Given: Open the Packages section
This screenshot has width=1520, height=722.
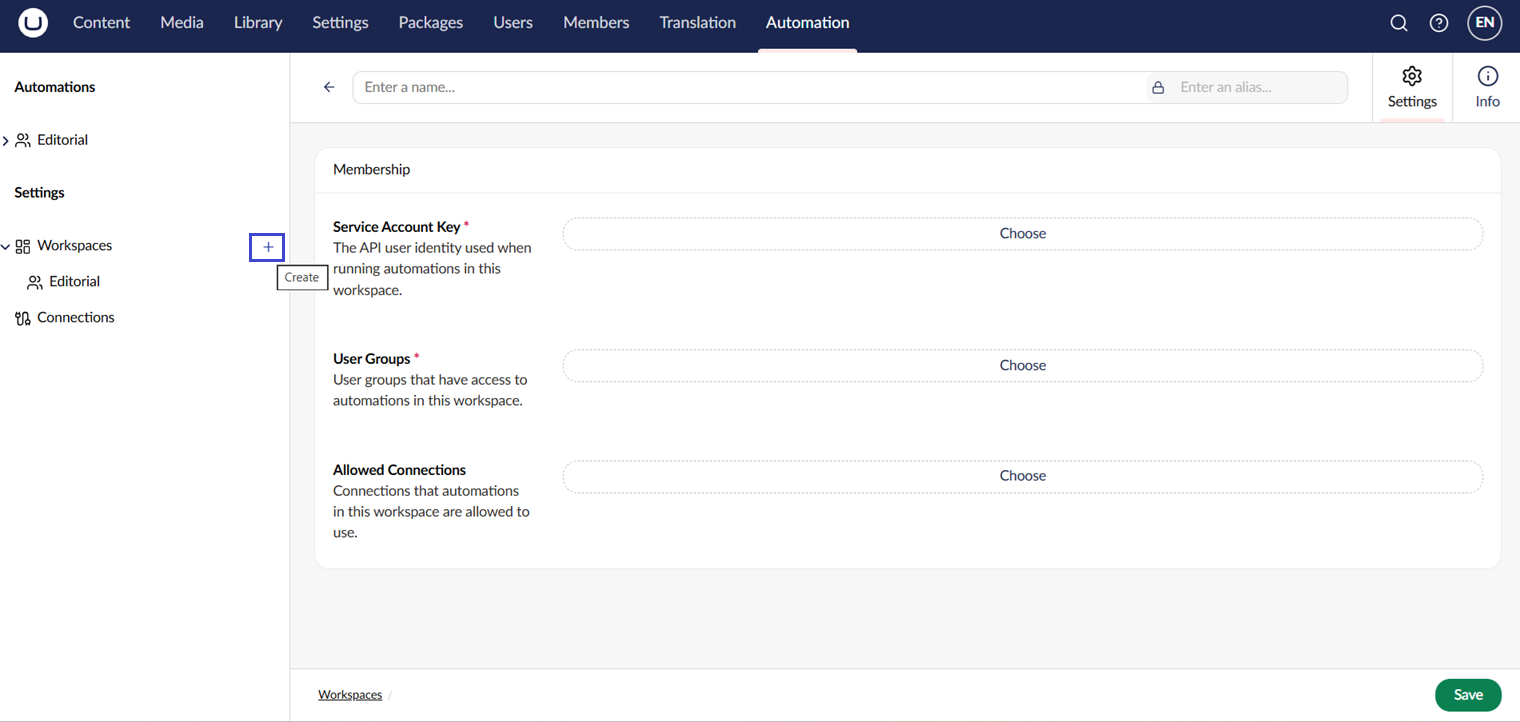Looking at the screenshot, I should tap(431, 22).
